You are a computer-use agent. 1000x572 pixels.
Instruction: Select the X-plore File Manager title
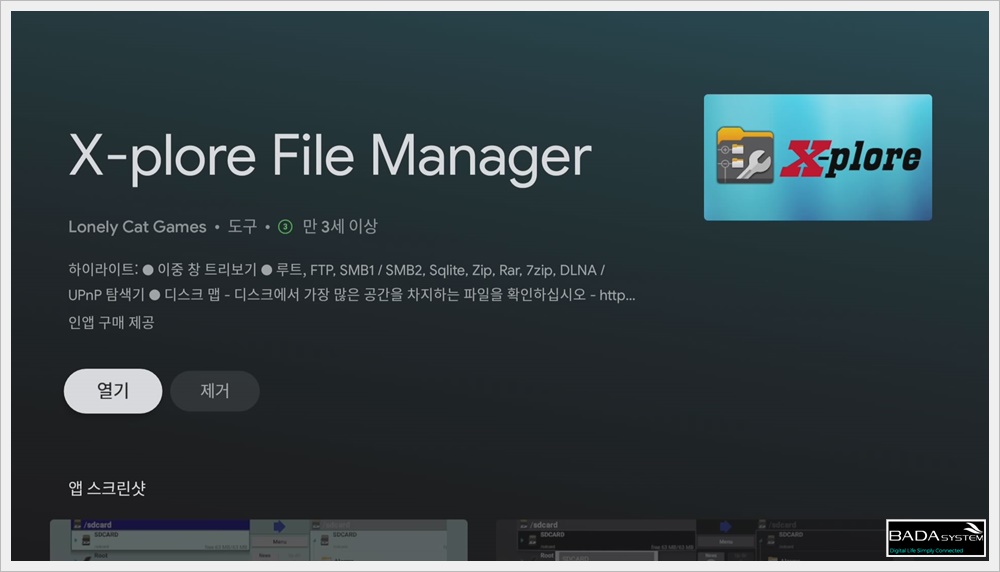[330, 157]
